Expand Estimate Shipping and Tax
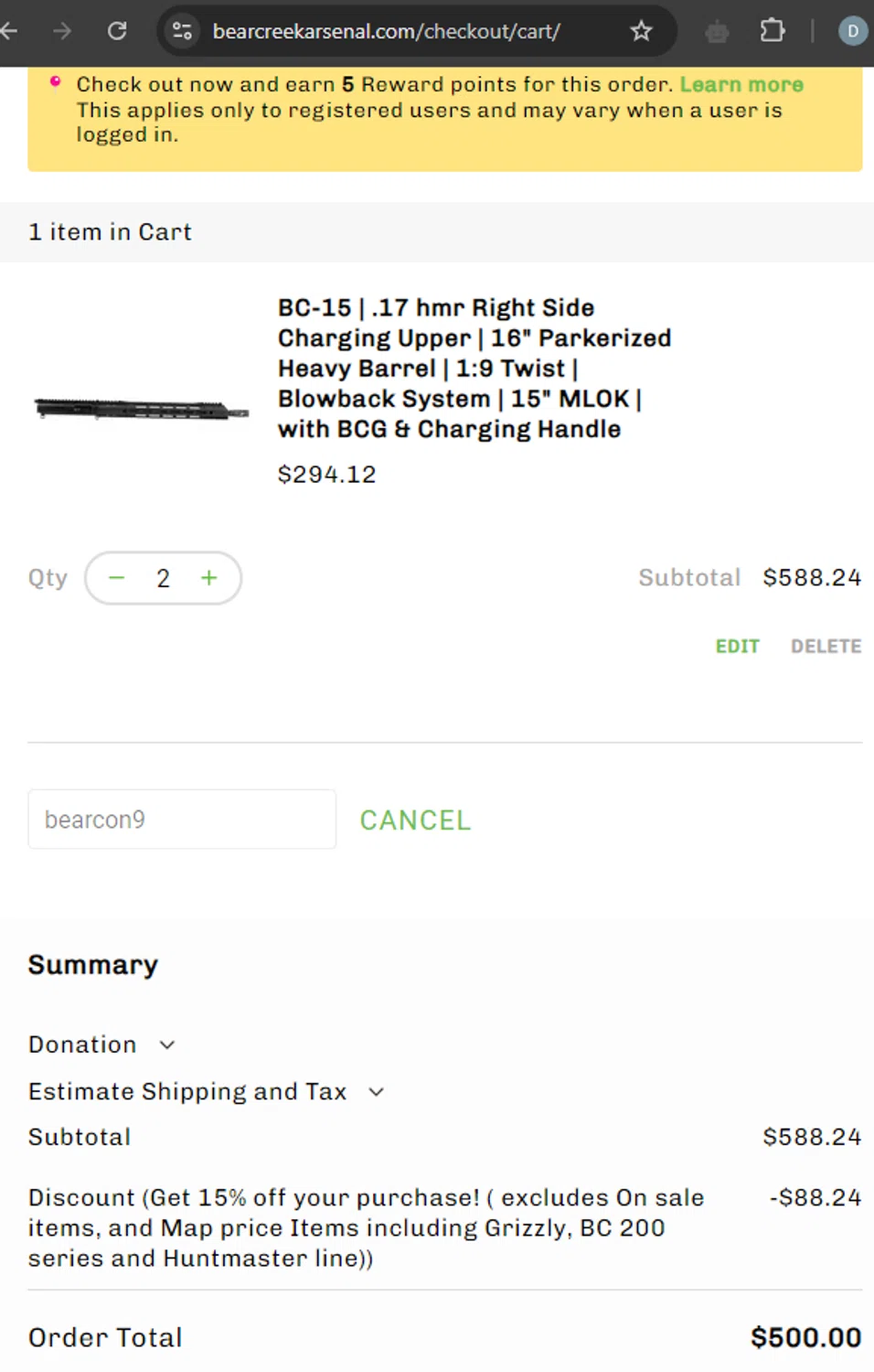The height and width of the screenshot is (1372, 874). [206, 1091]
